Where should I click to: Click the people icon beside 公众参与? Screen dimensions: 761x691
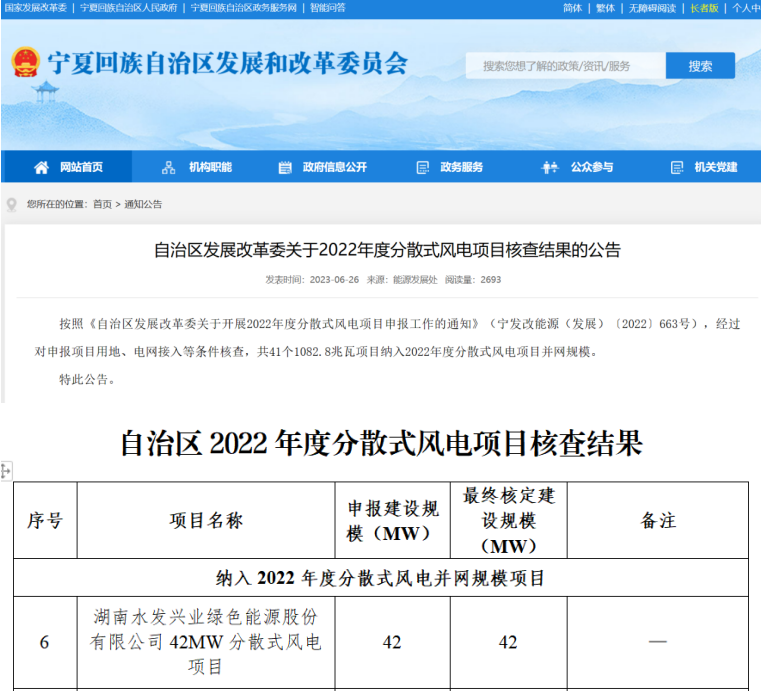point(550,167)
